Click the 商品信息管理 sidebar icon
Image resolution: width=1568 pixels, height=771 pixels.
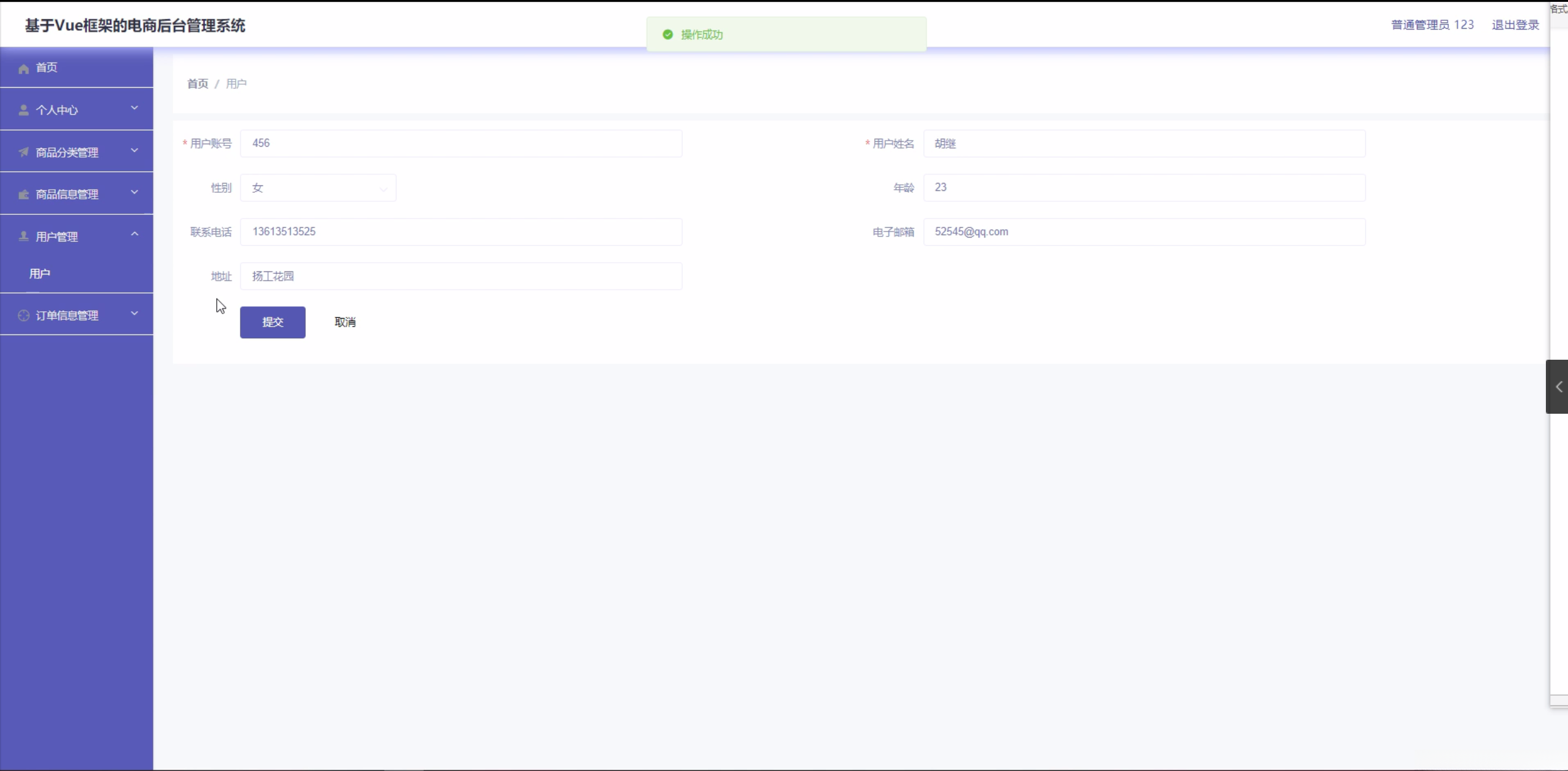click(23, 193)
